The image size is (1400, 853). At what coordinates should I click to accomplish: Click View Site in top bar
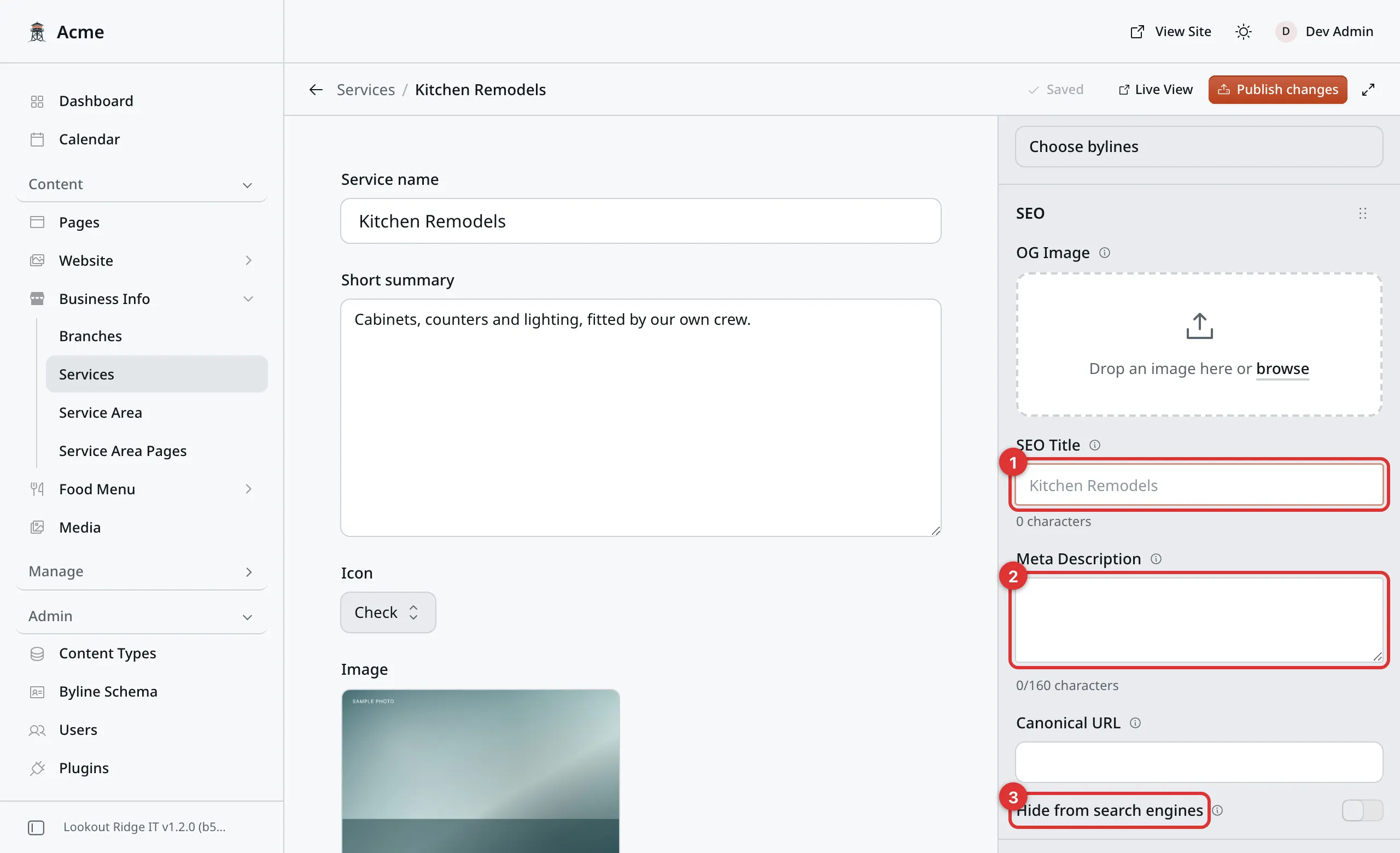1170,32
